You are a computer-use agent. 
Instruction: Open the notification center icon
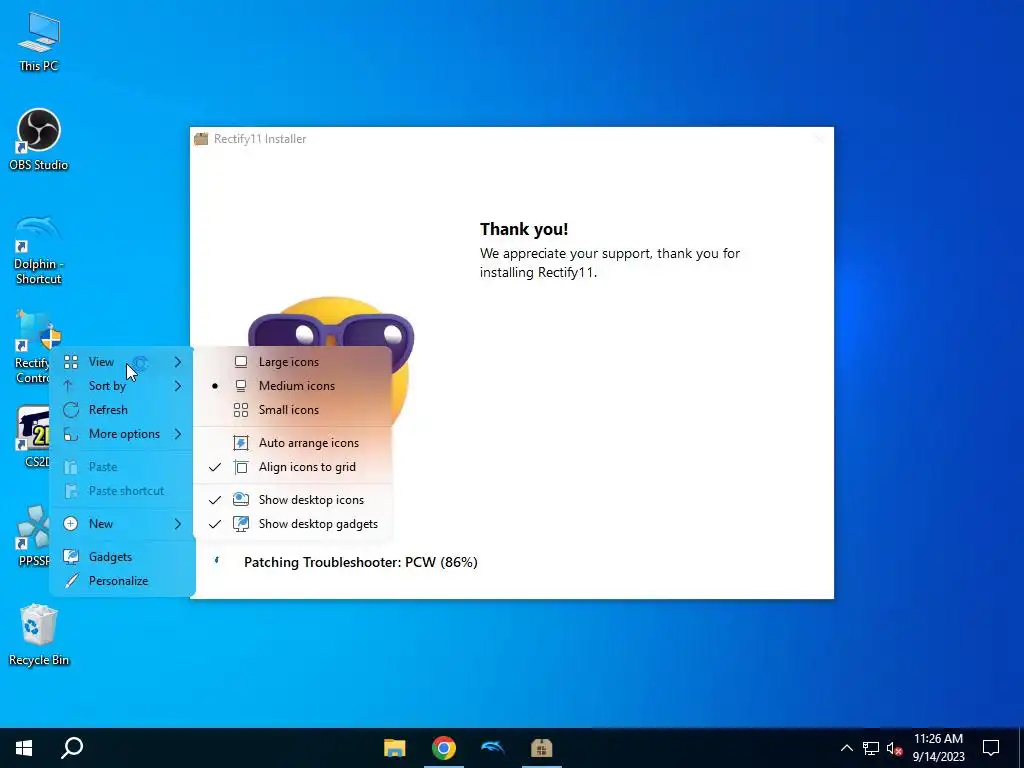coord(991,748)
